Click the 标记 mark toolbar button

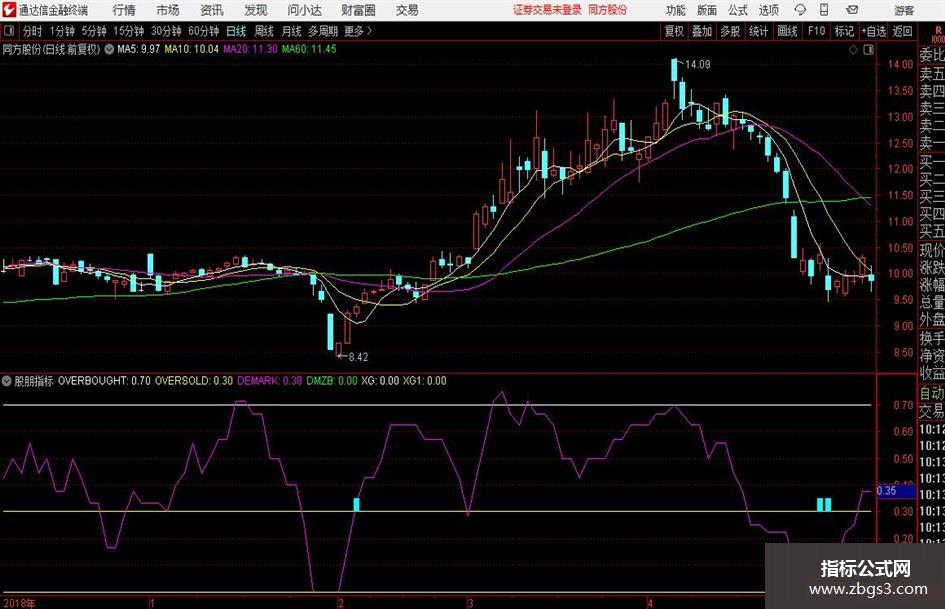844,31
